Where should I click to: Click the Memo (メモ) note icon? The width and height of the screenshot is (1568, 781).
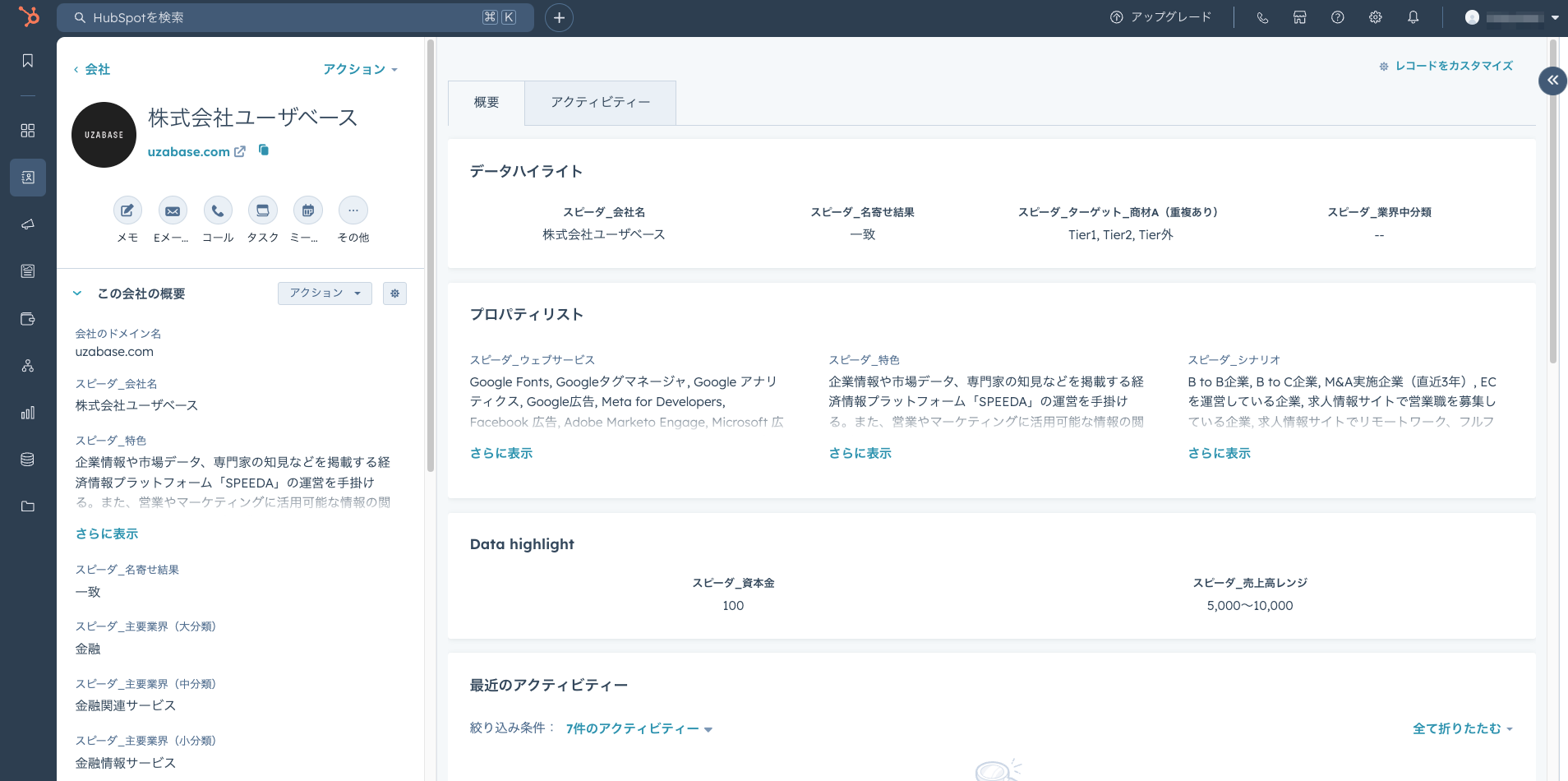[x=127, y=211]
